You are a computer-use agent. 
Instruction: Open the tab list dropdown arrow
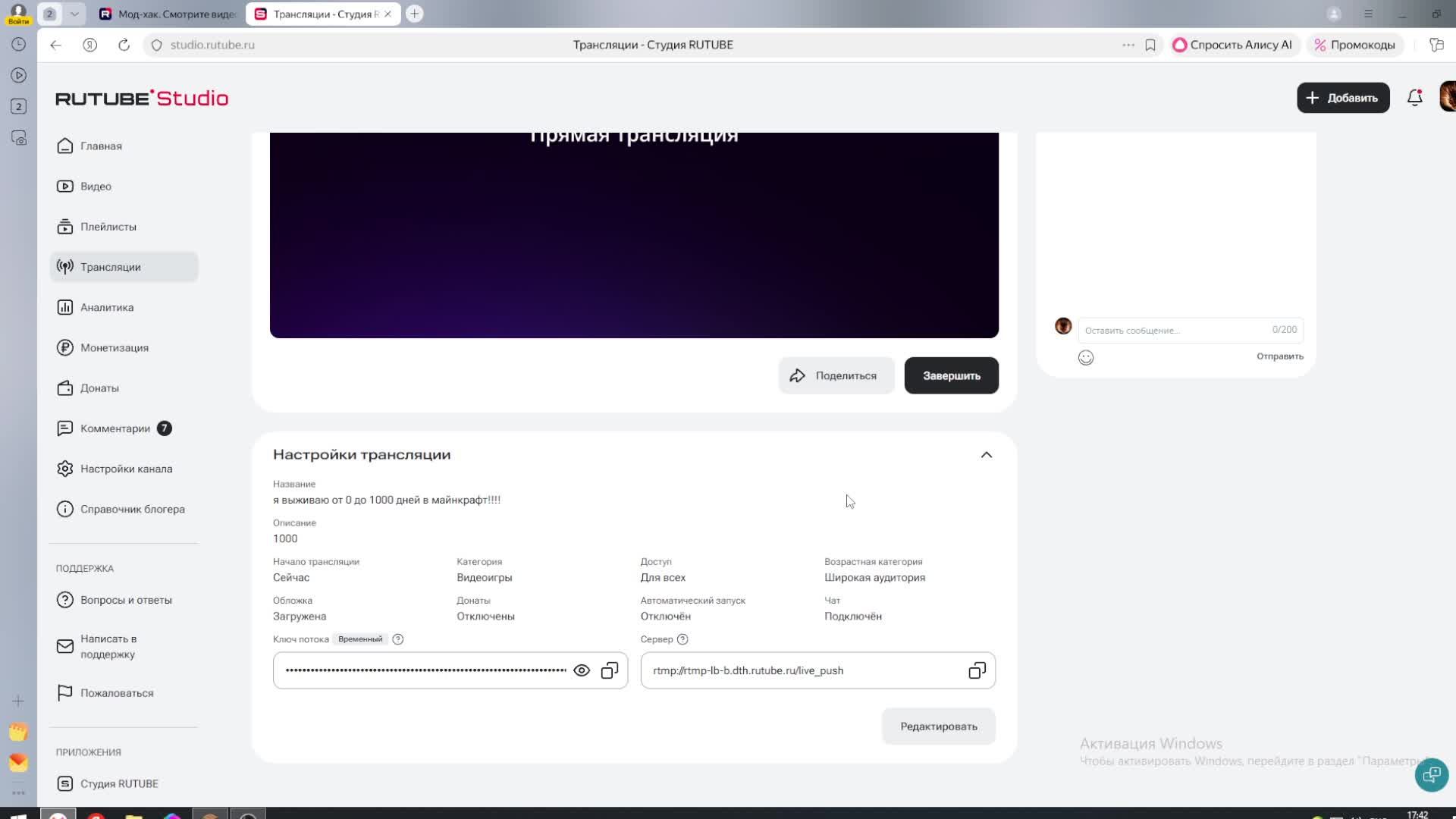(74, 14)
